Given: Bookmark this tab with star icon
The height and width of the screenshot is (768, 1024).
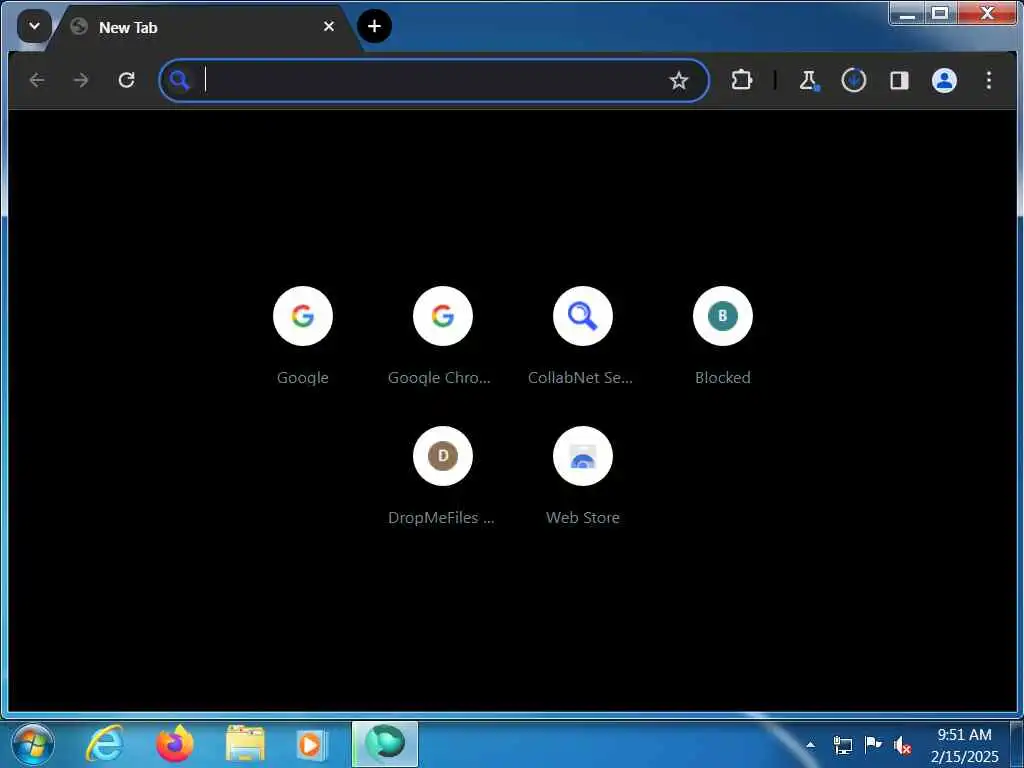Looking at the screenshot, I should point(679,80).
